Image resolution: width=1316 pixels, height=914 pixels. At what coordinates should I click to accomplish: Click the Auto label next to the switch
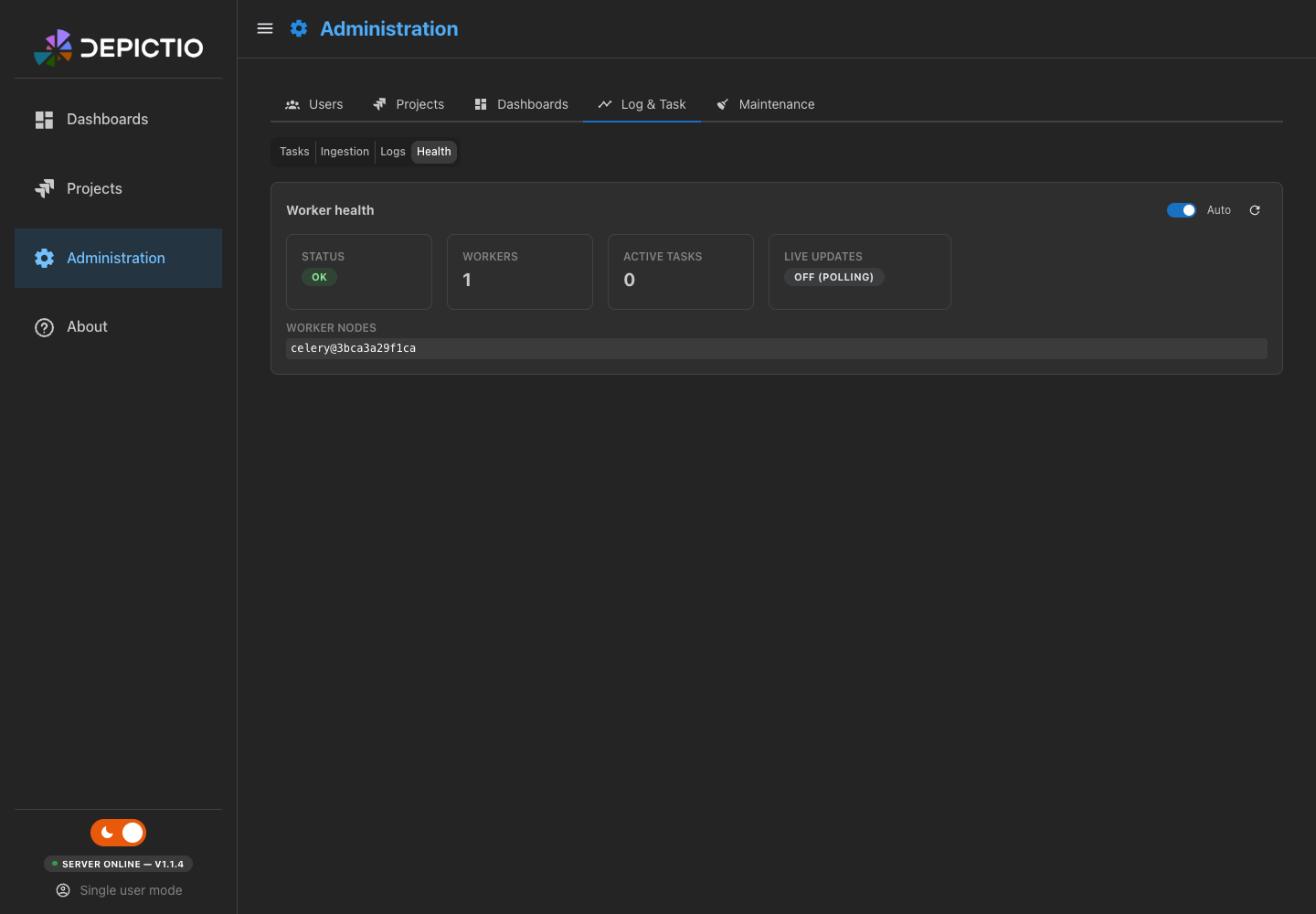click(x=1219, y=210)
